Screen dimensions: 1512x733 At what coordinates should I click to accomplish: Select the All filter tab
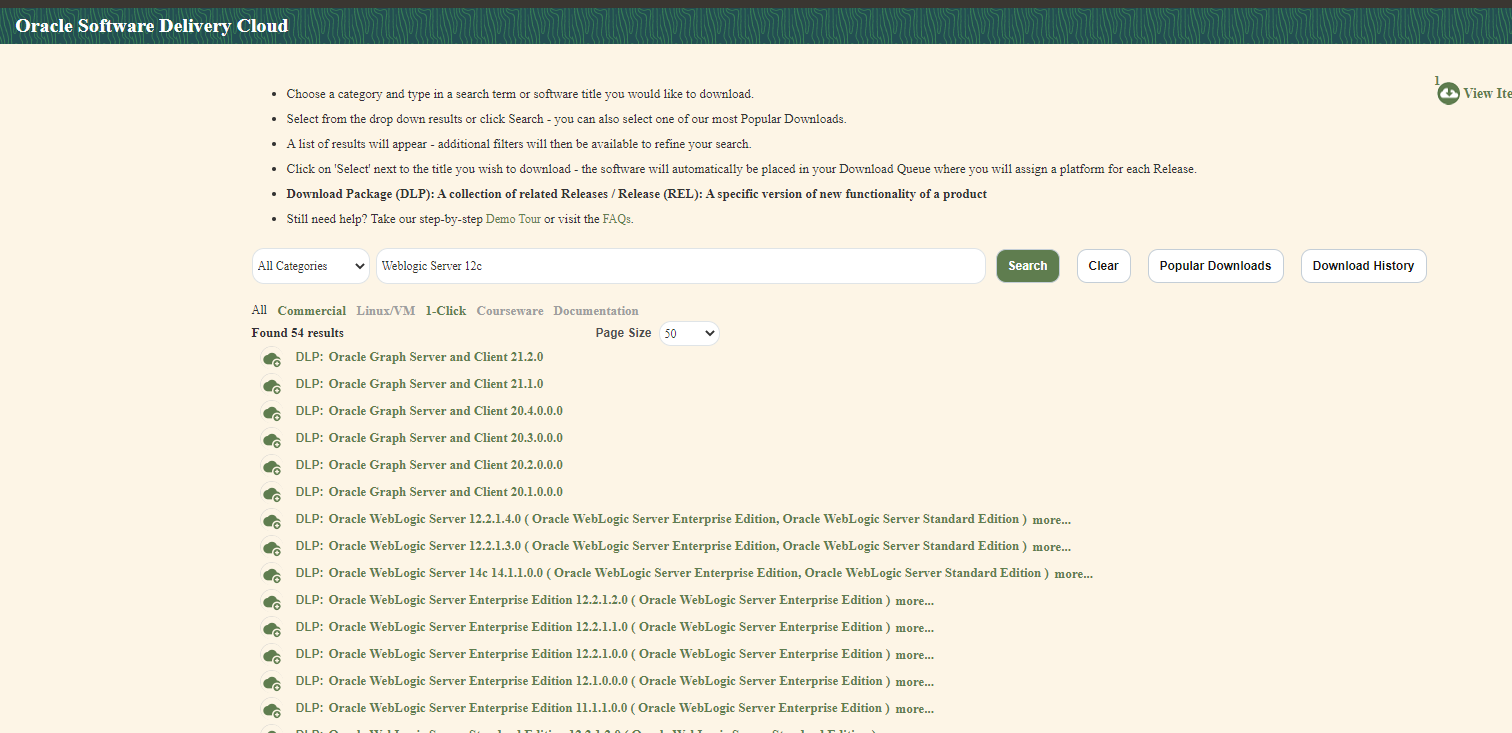[x=259, y=310]
